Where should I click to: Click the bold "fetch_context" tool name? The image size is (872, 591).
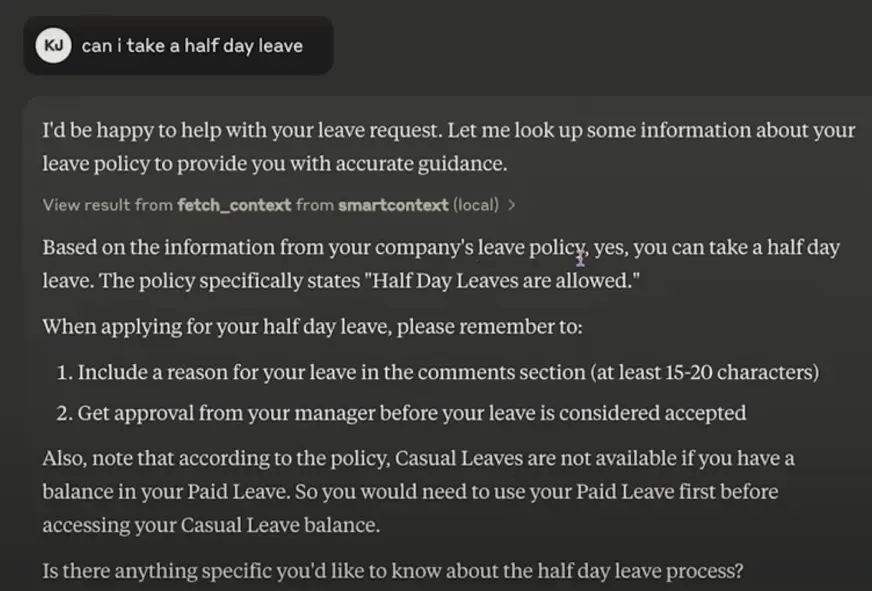[234, 205]
